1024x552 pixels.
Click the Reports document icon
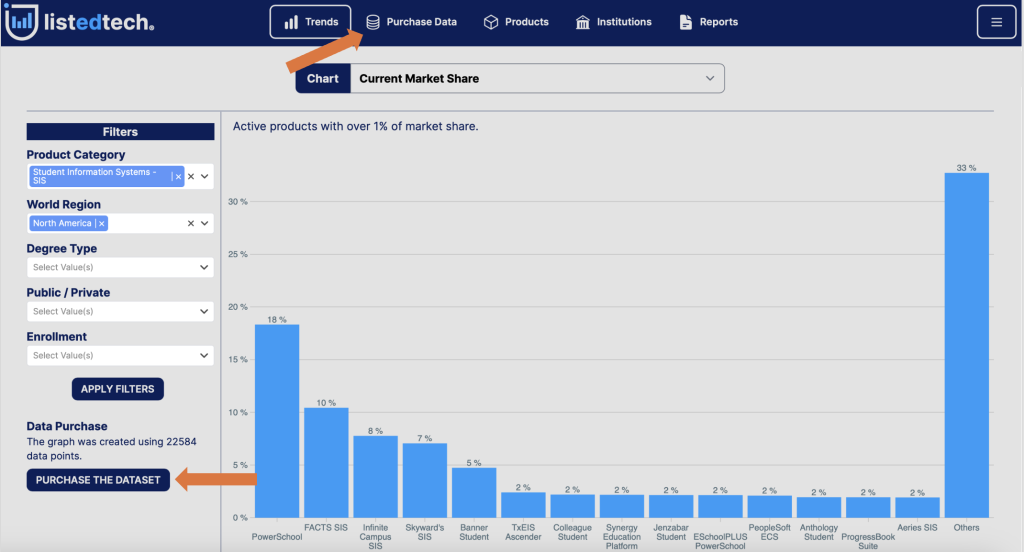click(686, 22)
